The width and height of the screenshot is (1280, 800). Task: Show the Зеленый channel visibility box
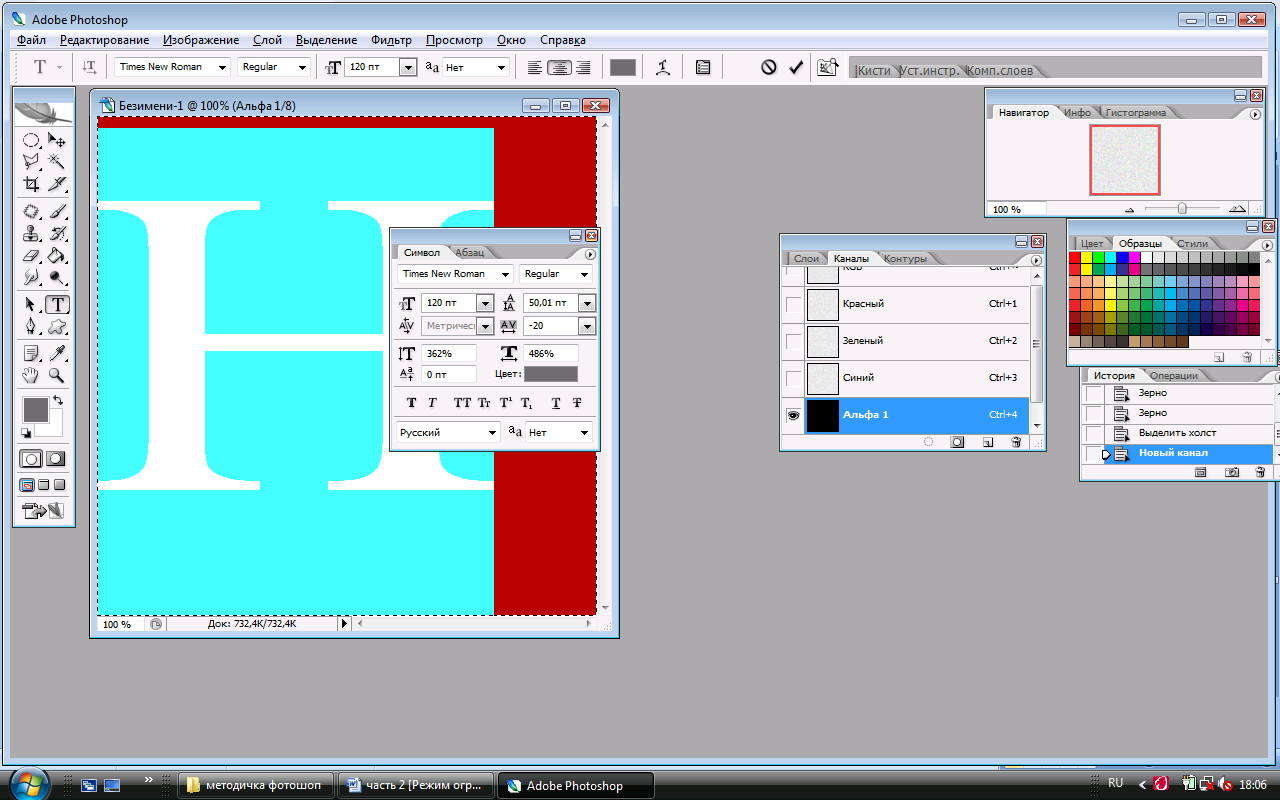[793, 341]
